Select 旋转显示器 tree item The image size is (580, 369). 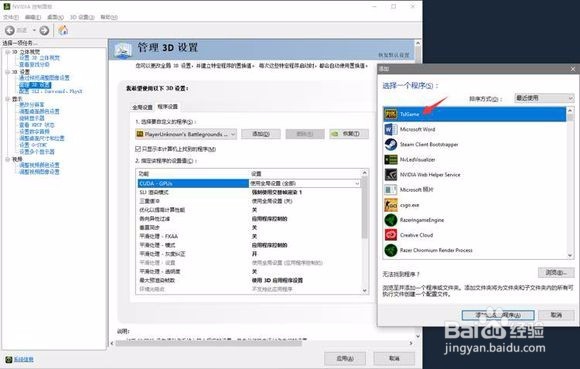32,118
